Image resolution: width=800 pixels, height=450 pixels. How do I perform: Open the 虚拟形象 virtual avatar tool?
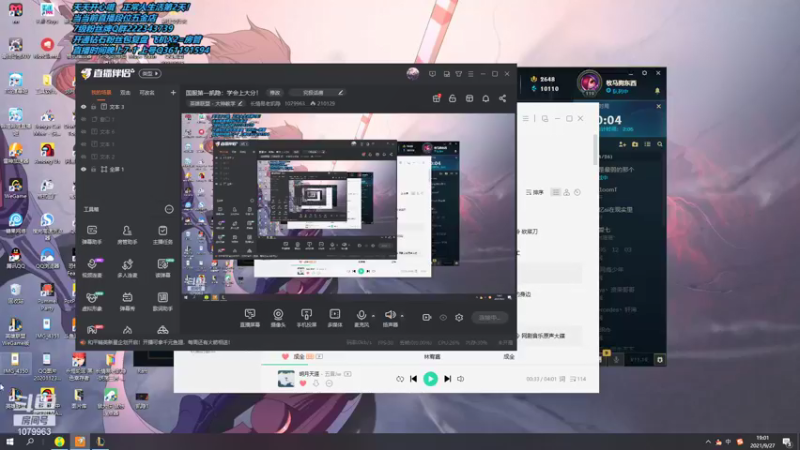pyautogui.click(x=92, y=301)
